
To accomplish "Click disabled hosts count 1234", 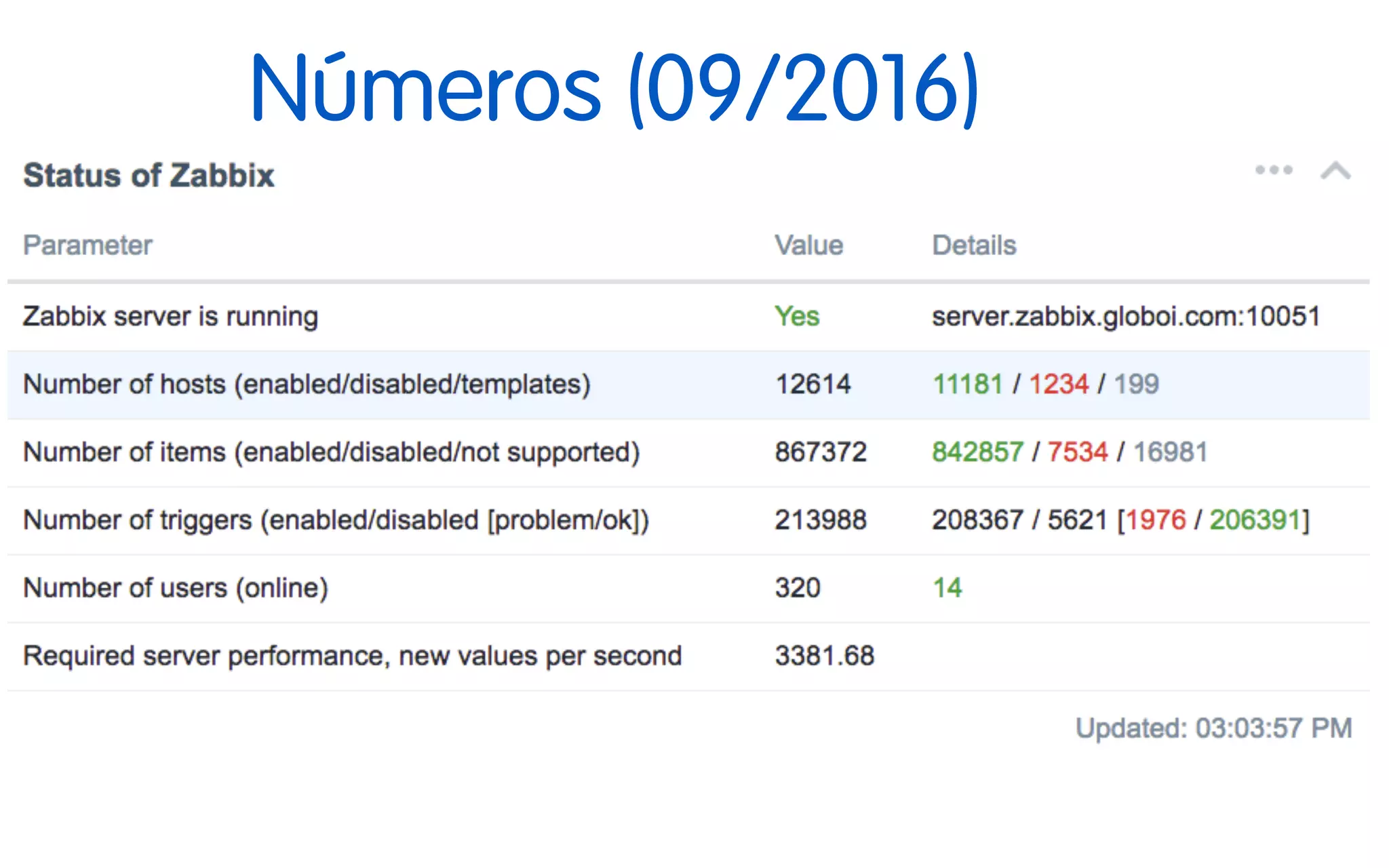I will pyautogui.click(x=1058, y=384).
